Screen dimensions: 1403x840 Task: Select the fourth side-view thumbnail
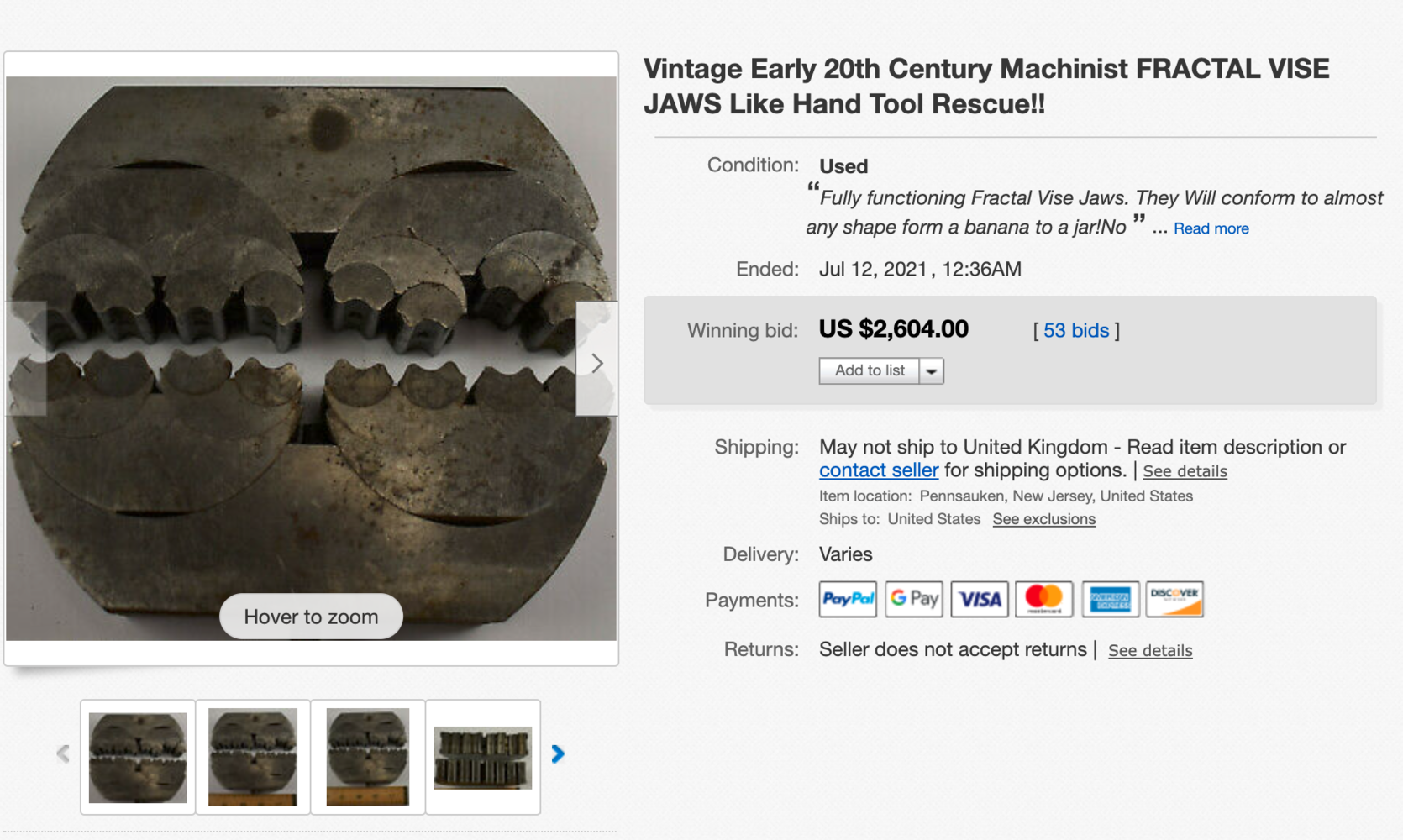click(483, 757)
